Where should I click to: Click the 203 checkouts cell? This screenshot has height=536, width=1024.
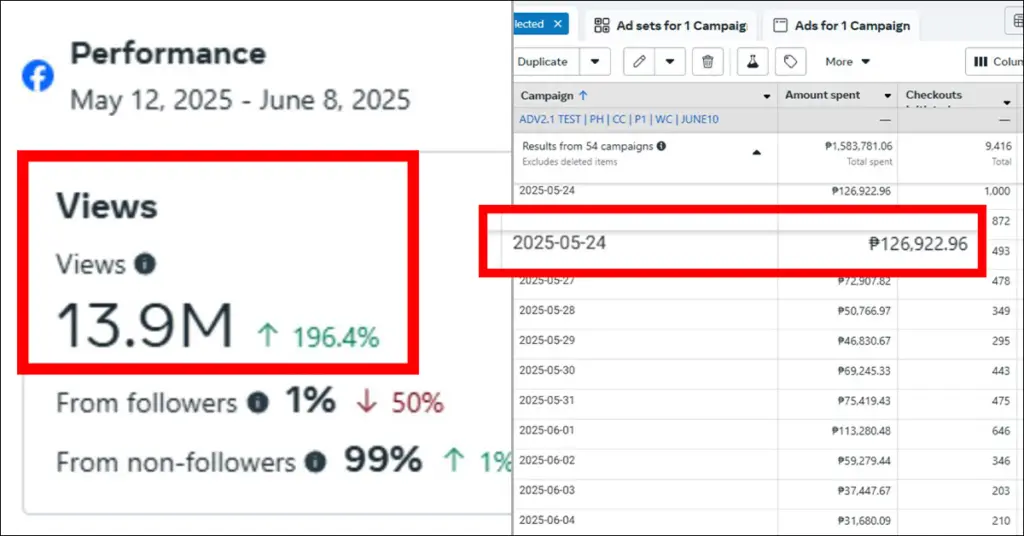pos(1001,491)
